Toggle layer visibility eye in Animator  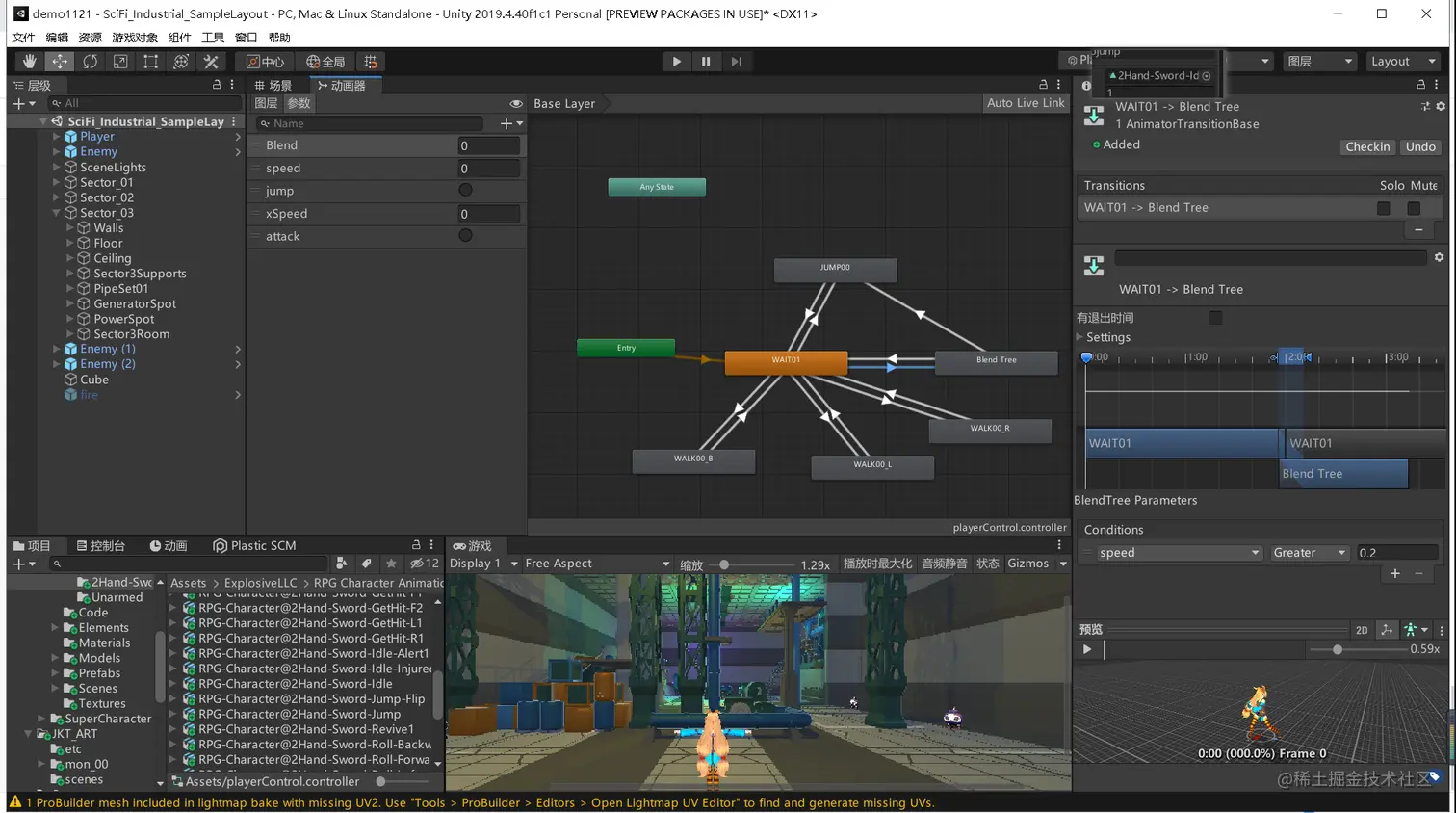coord(516,103)
